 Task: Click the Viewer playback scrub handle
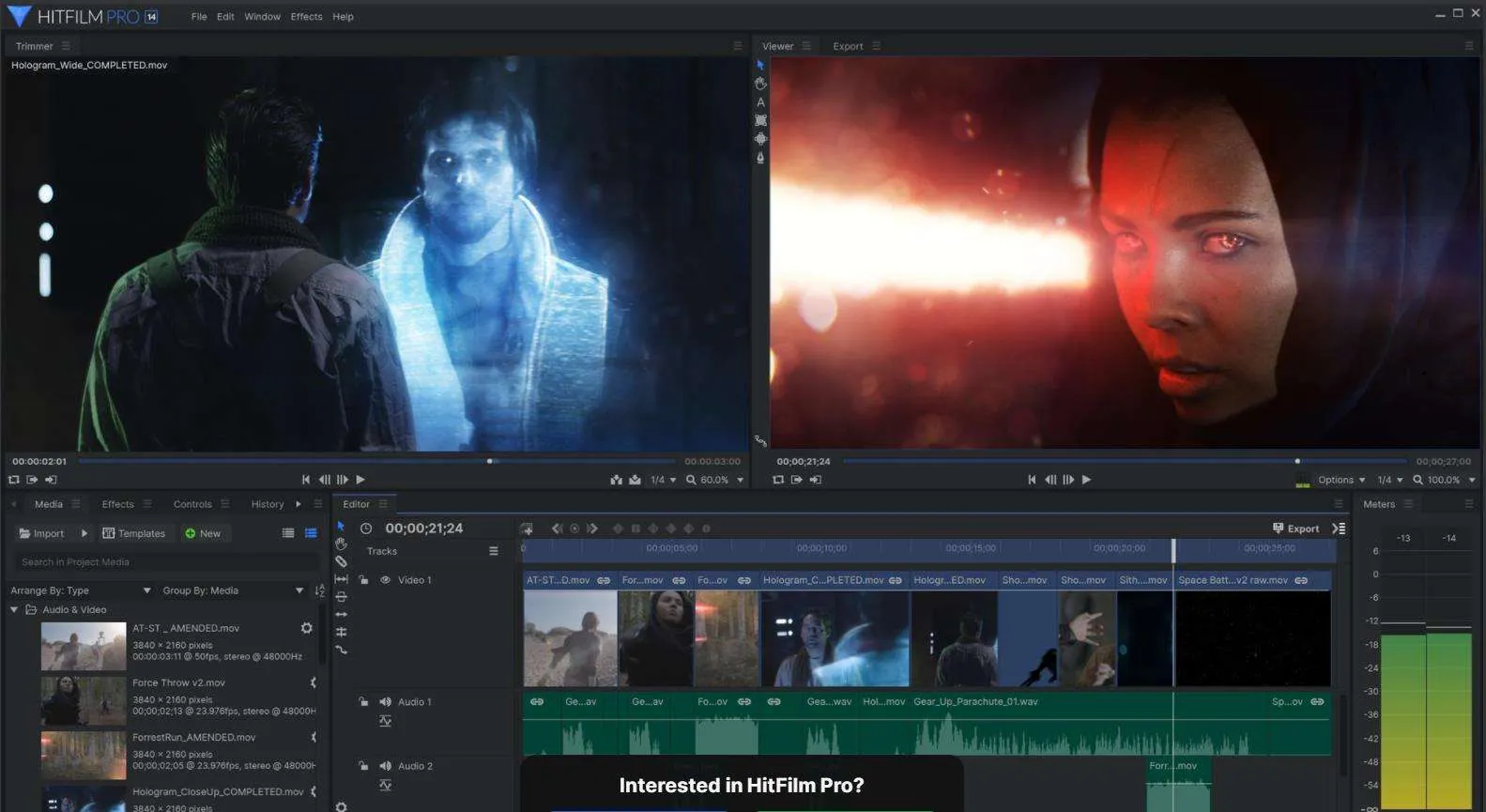(x=1297, y=461)
